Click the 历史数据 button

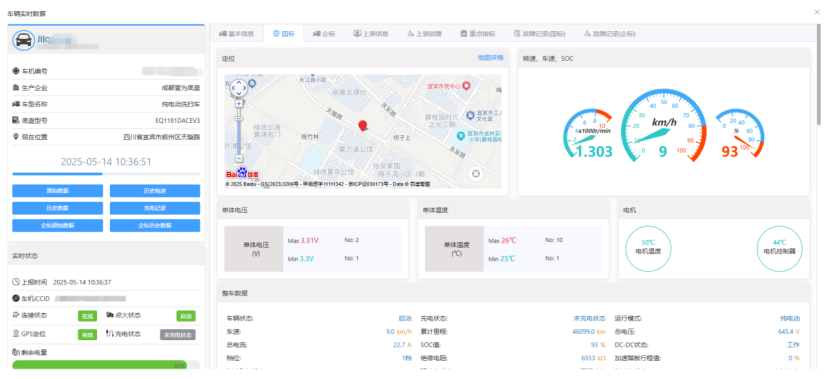pos(57,208)
